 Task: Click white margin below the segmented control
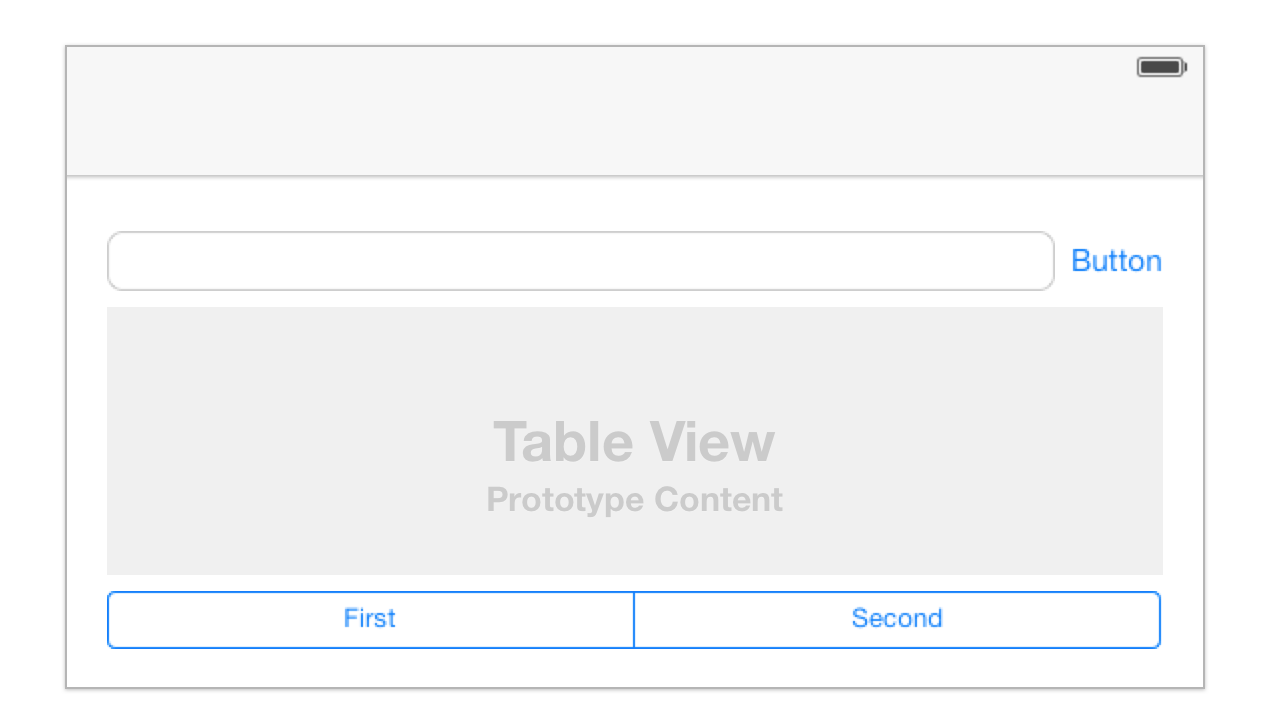[635, 667]
